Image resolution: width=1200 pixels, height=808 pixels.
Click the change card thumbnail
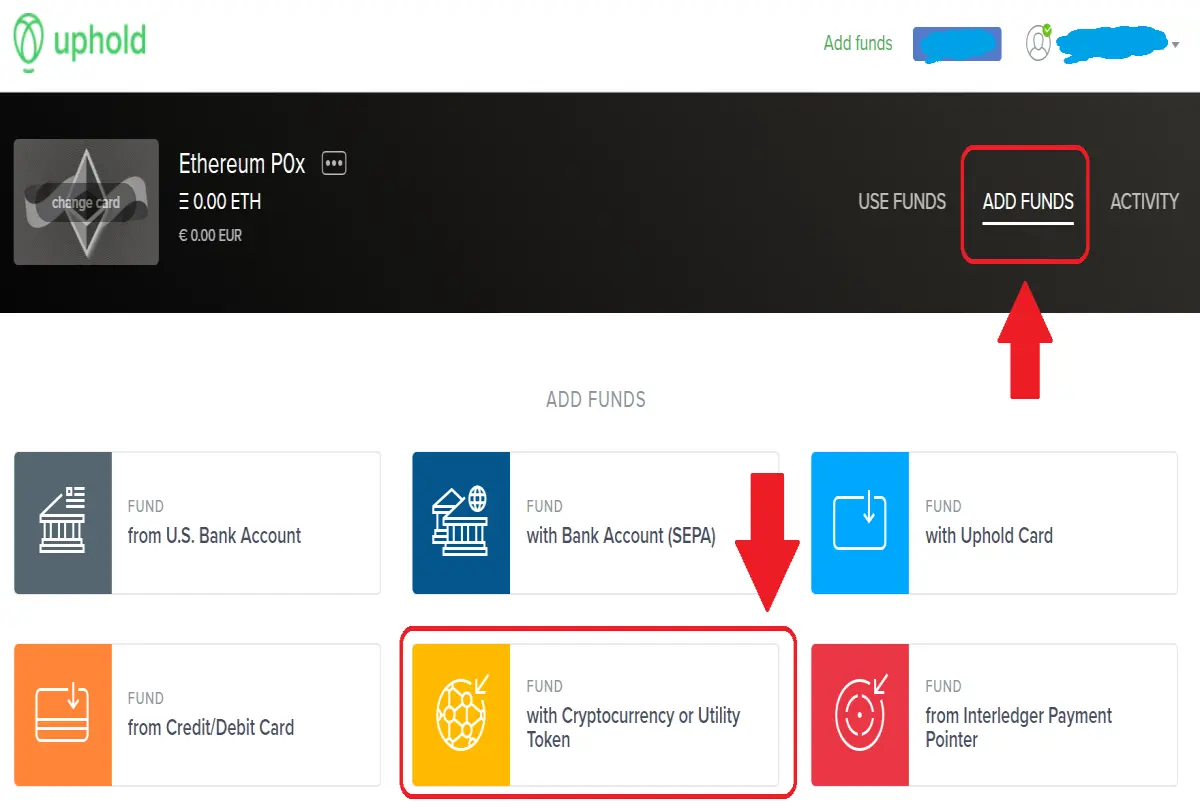86,202
